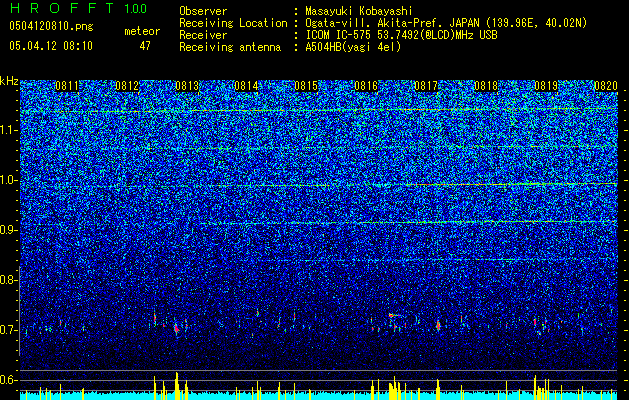Click the 0817 time marker
Screen dimensions: 629x400
pos(426,86)
